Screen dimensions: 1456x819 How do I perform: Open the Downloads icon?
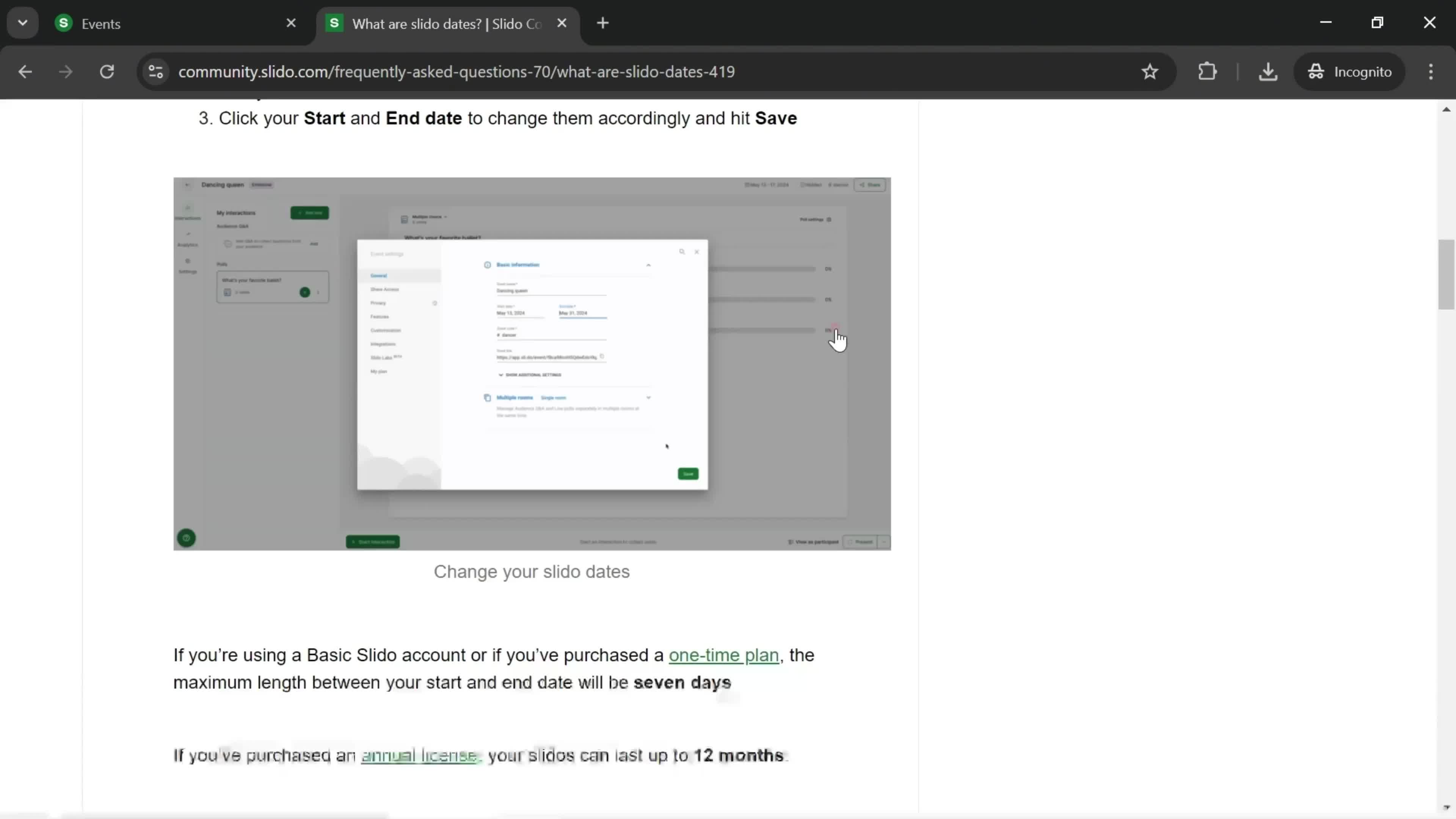(x=1268, y=72)
